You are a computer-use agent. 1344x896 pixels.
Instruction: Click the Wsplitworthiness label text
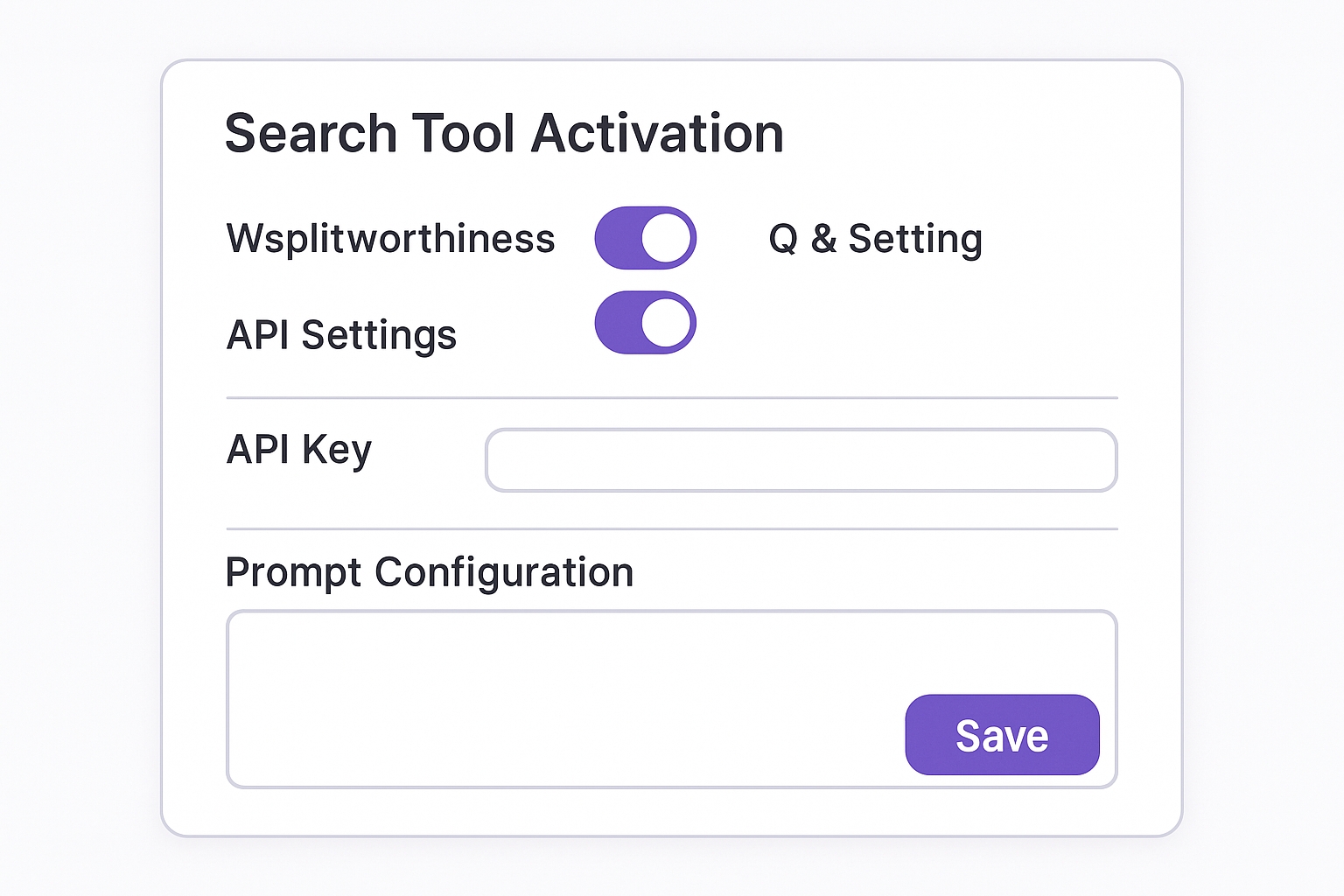(390, 239)
